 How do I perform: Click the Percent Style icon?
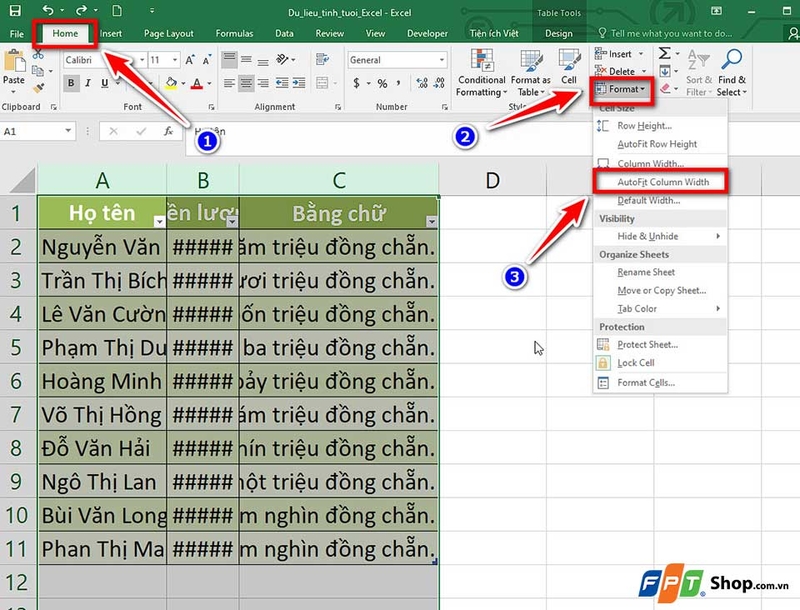click(382, 83)
